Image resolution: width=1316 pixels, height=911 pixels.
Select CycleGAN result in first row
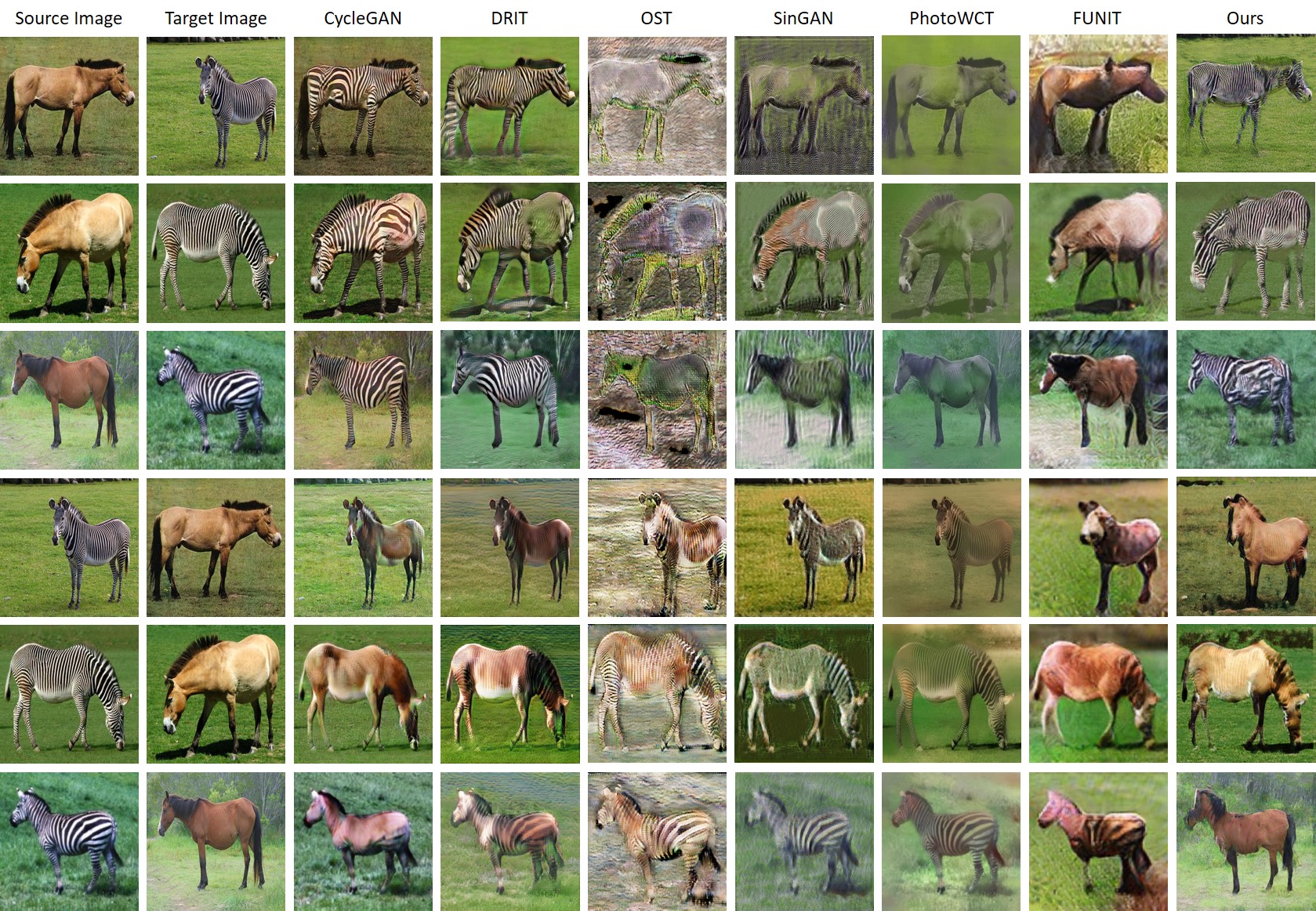click(363, 106)
